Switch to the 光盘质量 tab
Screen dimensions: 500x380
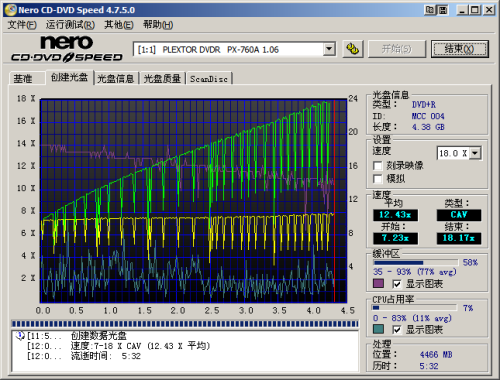point(162,79)
